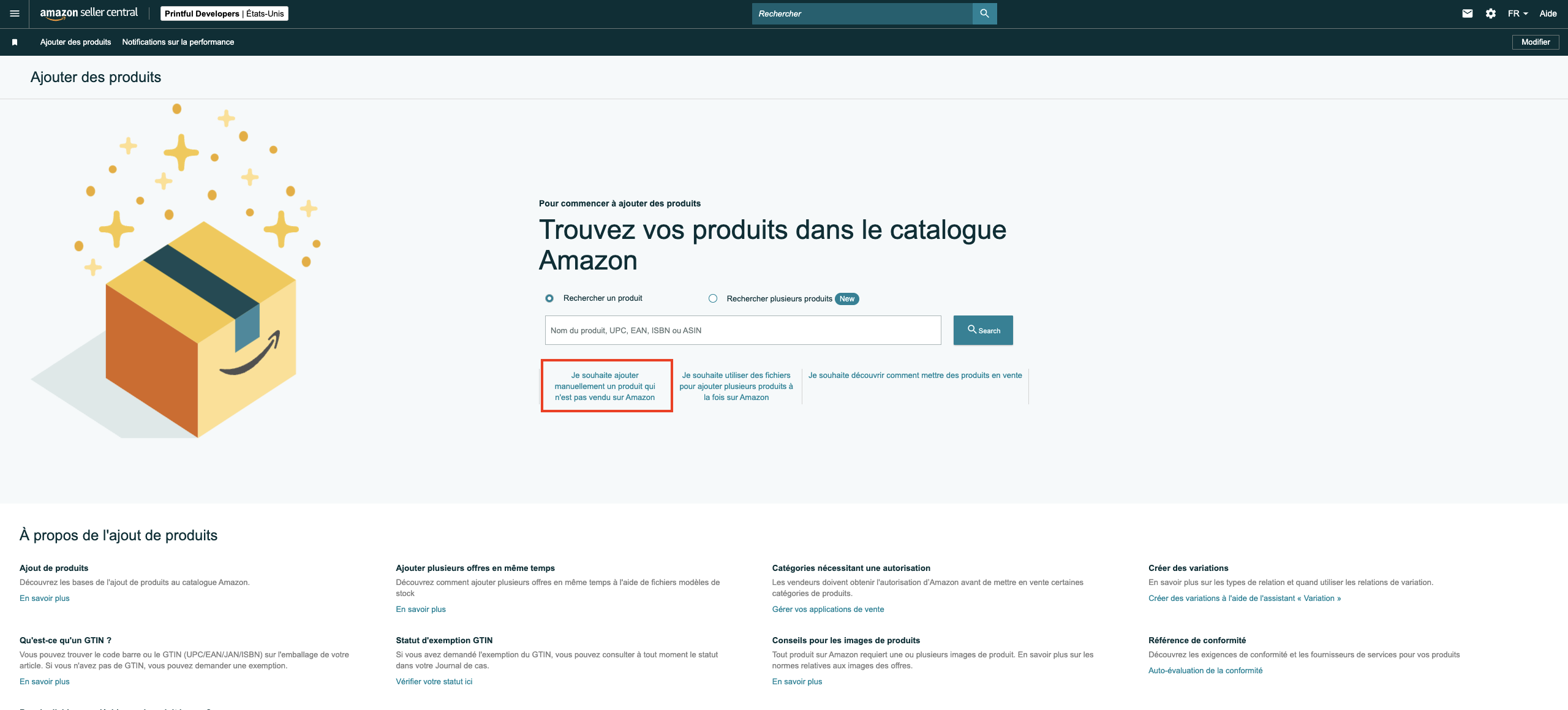Open 'Auto-évaluation de la conformité' link
1568x710 pixels.
pos(1205,671)
